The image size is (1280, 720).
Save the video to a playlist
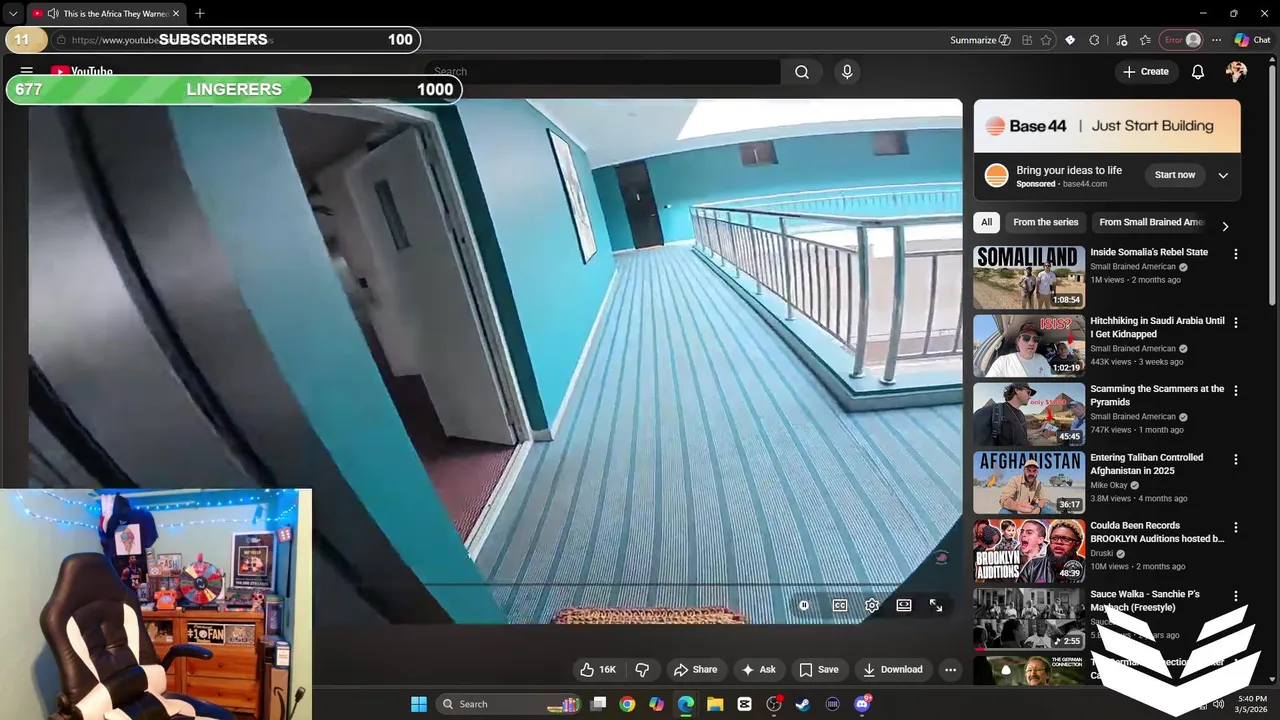818,670
